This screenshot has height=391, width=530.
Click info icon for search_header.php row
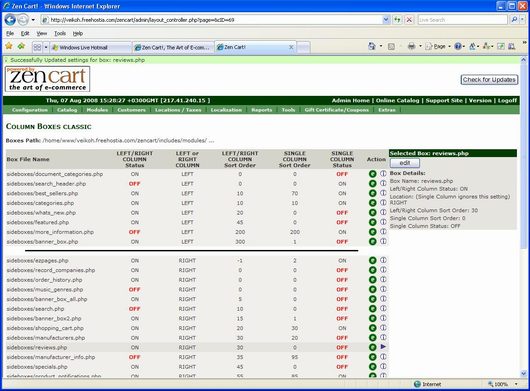[x=383, y=183]
